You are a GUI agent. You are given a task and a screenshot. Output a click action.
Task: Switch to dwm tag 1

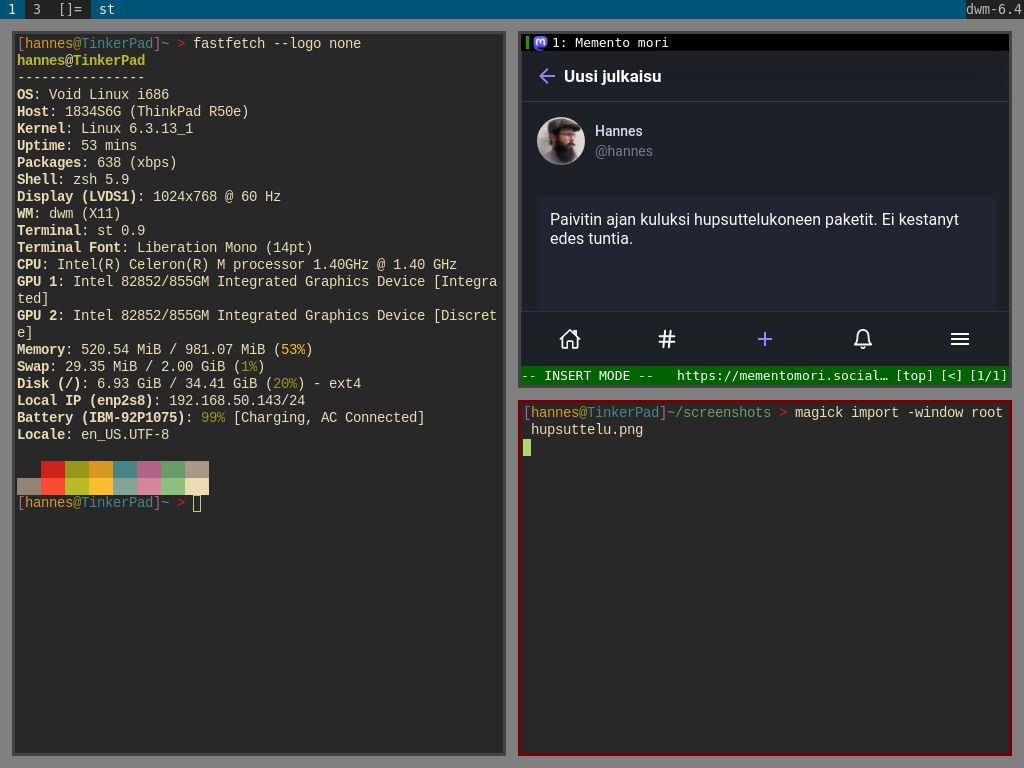point(12,9)
